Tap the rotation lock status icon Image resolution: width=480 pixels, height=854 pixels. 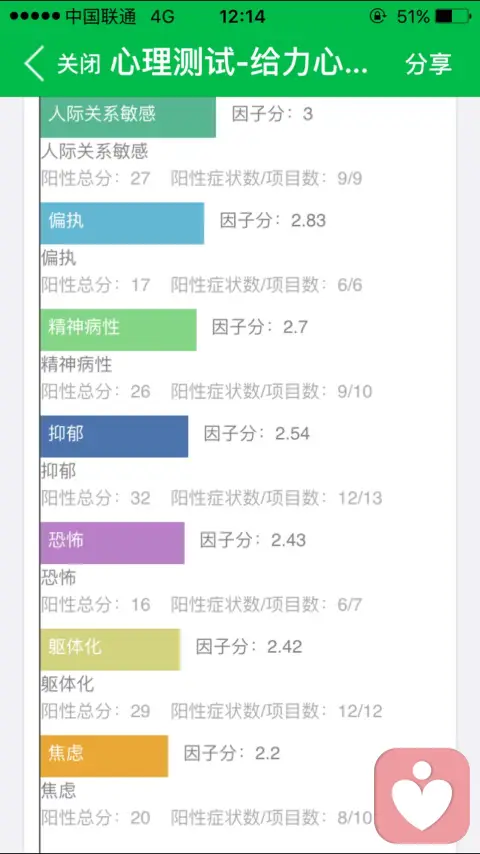click(x=378, y=16)
